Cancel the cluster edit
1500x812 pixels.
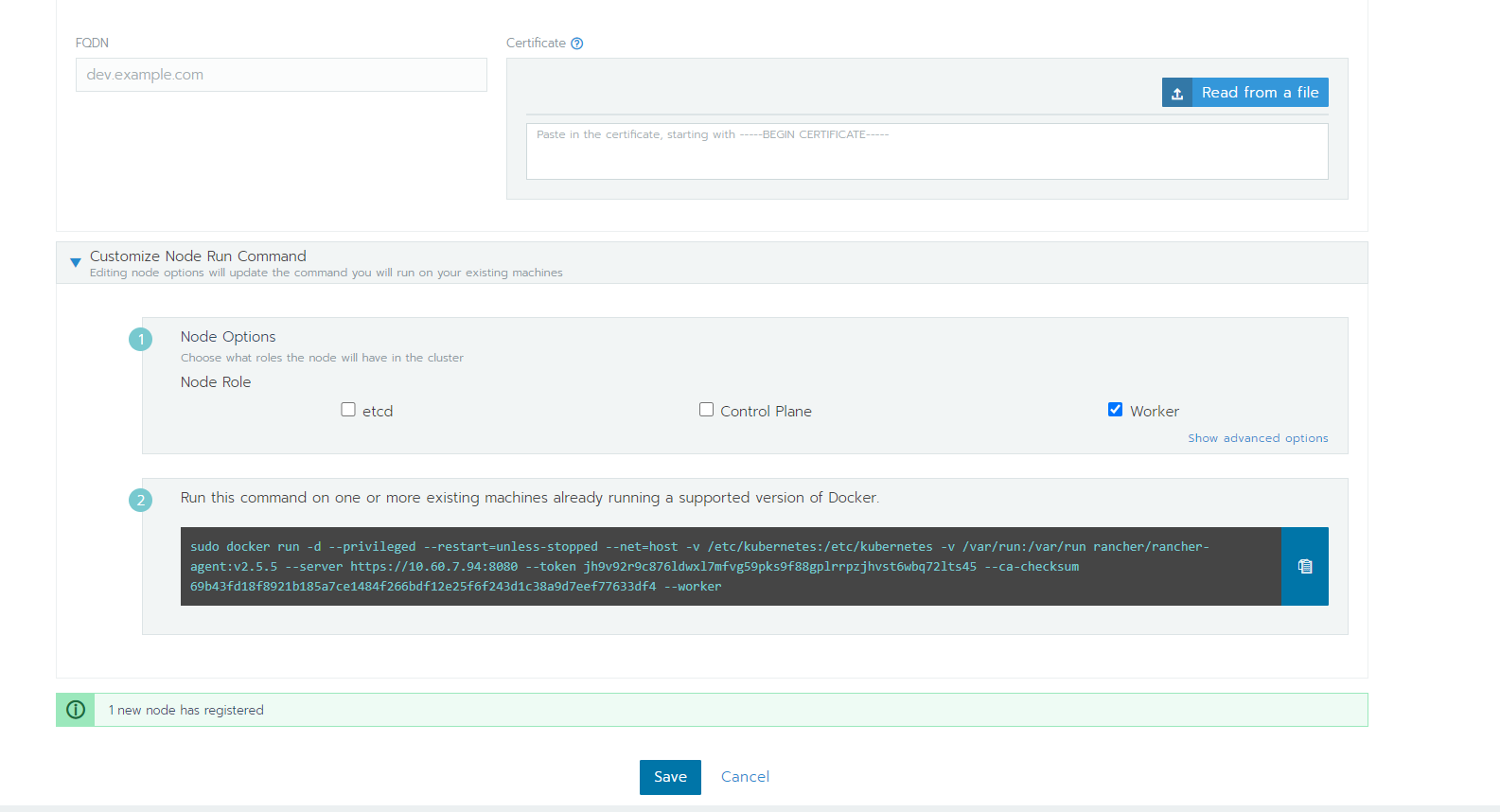point(745,777)
